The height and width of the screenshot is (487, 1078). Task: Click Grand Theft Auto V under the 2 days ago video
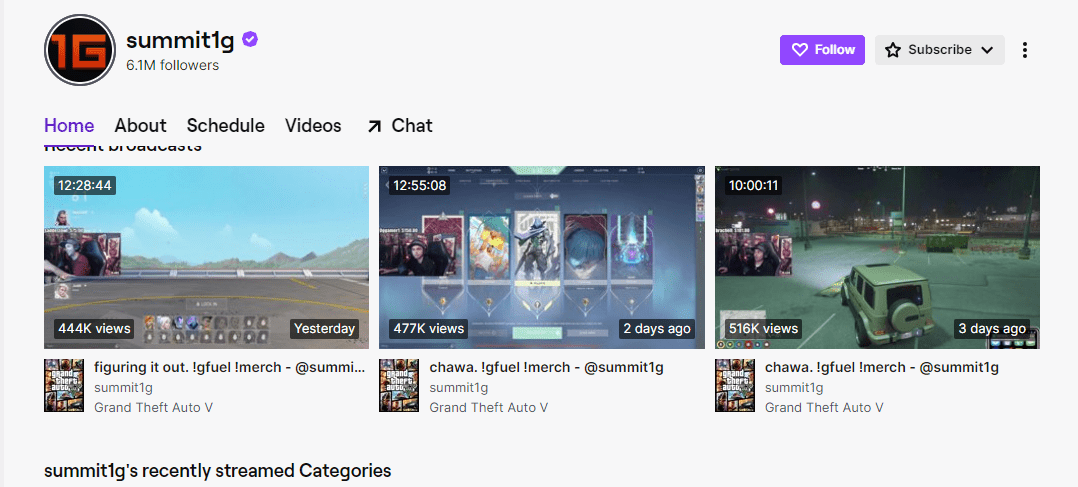tap(489, 407)
